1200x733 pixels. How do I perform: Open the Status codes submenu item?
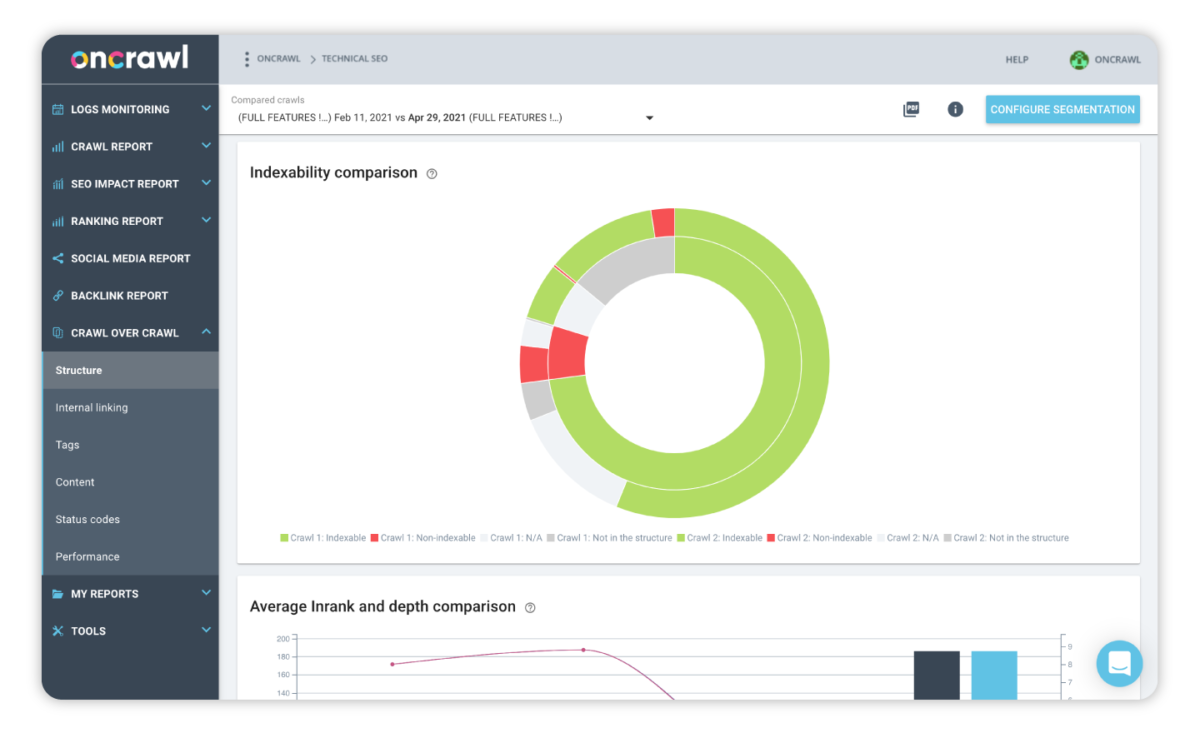pyautogui.click(x=131, y=520)
